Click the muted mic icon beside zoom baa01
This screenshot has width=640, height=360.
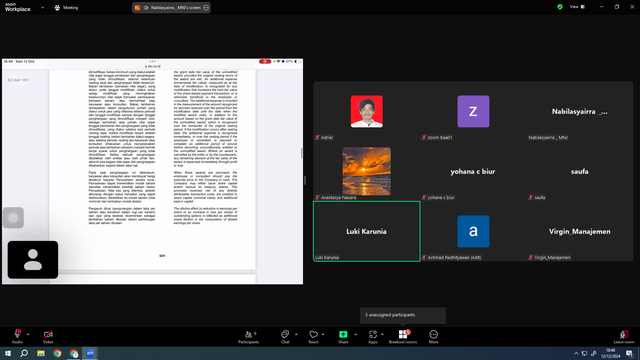[424, 138]
